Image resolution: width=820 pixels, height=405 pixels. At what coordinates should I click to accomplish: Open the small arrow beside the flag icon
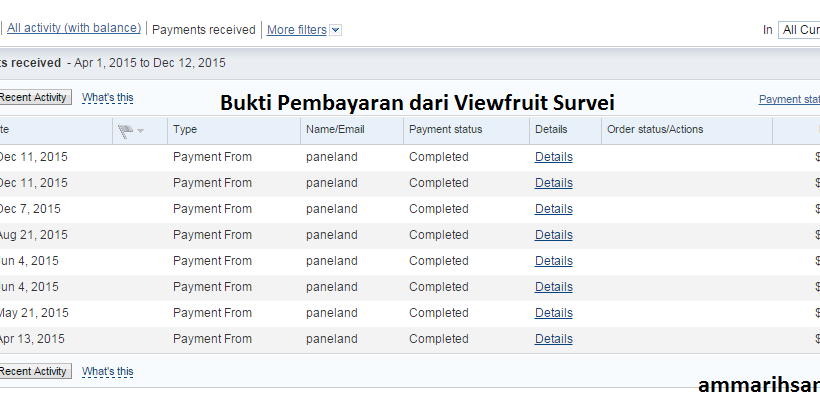141,131
